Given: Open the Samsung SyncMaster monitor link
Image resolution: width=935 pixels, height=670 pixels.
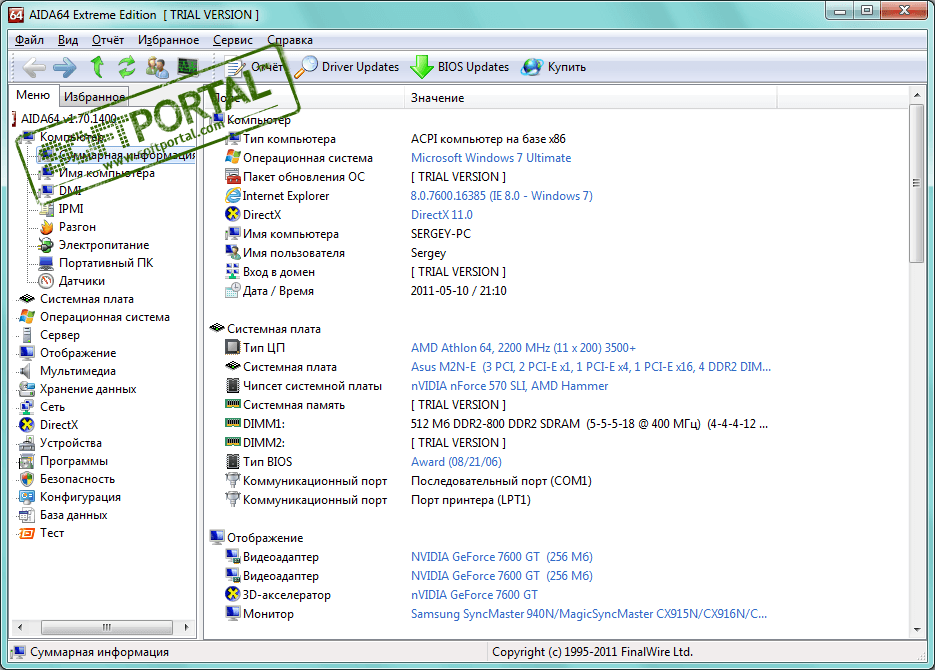Looking at the screenshot, I should [589, 613].
